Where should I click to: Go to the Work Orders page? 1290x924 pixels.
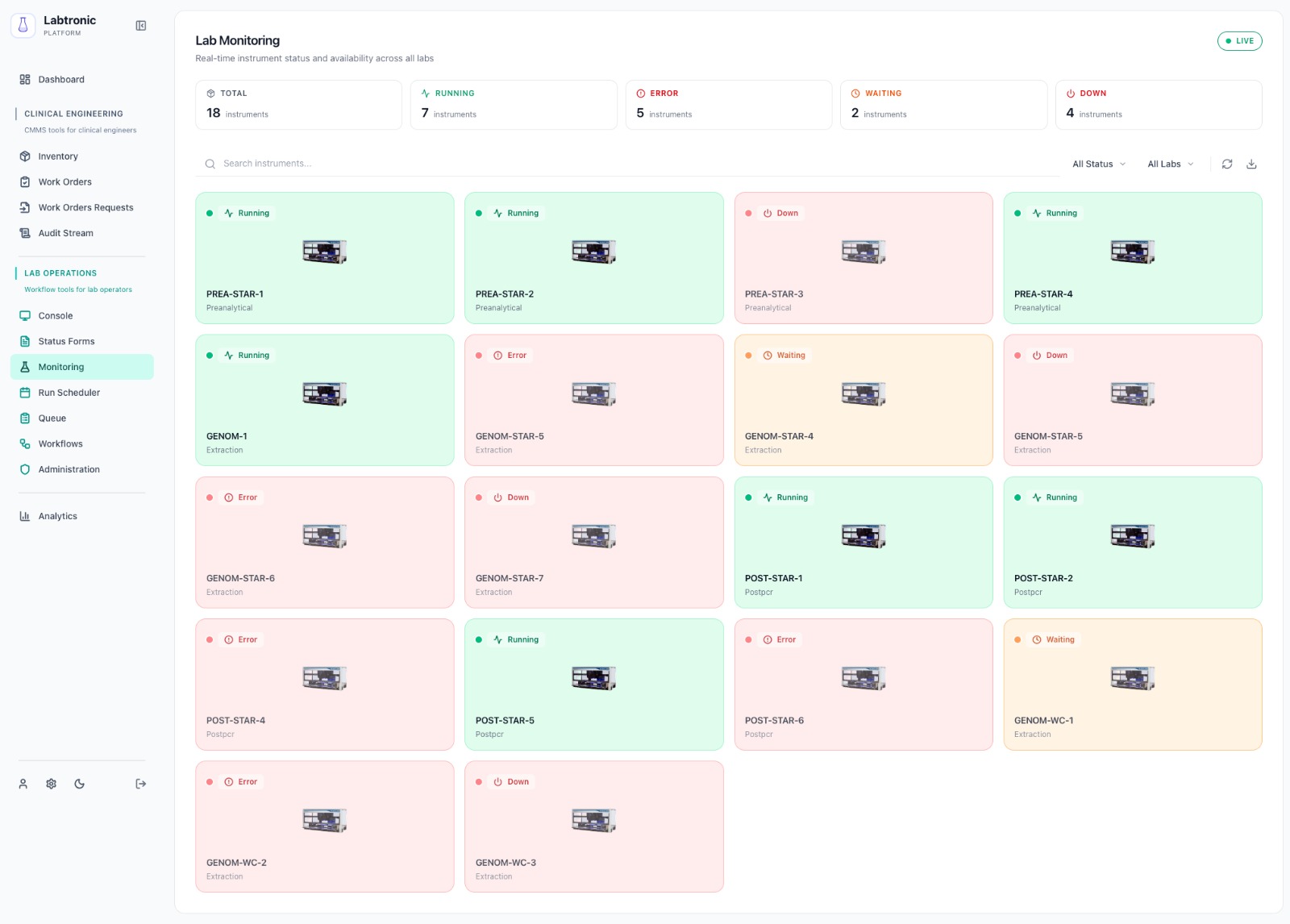coord(65,182)
